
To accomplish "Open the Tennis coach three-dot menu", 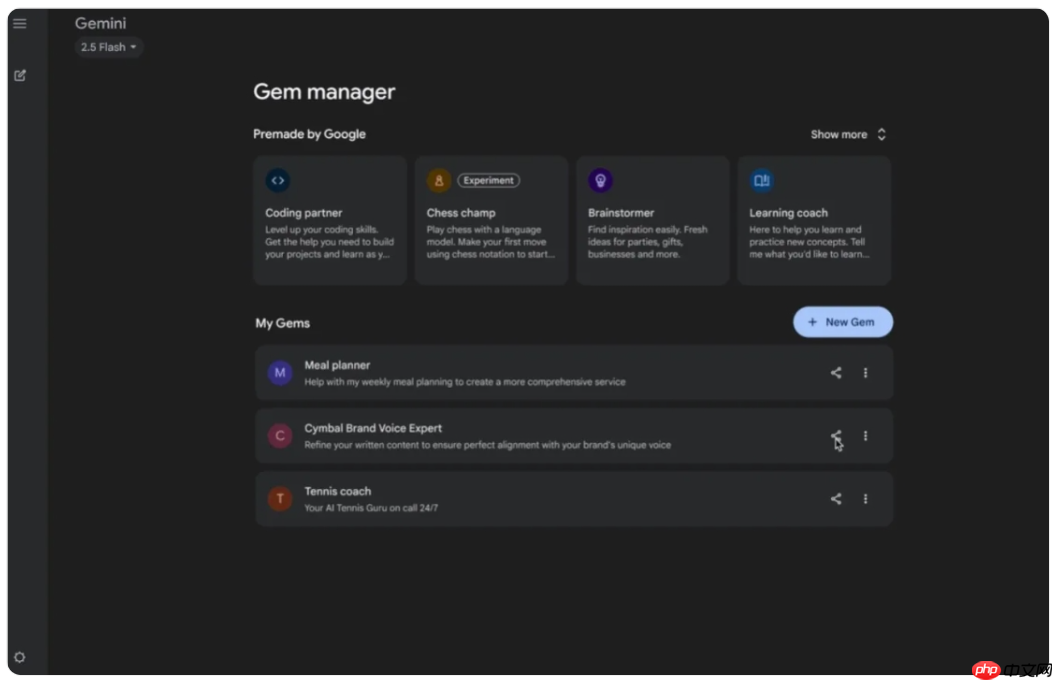I will pyautogui.click(x=866, y=499).
